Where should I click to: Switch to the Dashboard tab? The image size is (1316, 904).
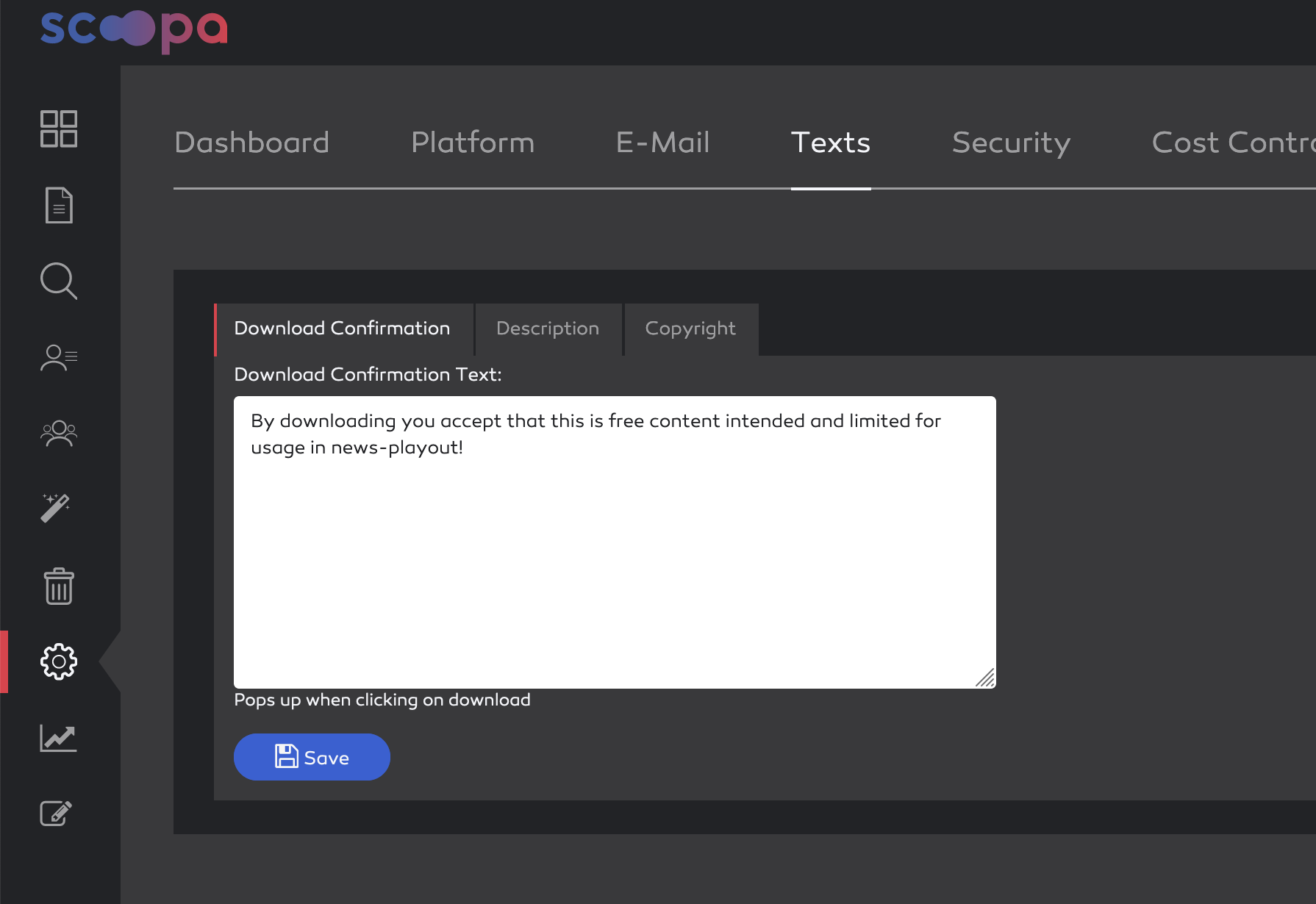click(x=251, y=143)
